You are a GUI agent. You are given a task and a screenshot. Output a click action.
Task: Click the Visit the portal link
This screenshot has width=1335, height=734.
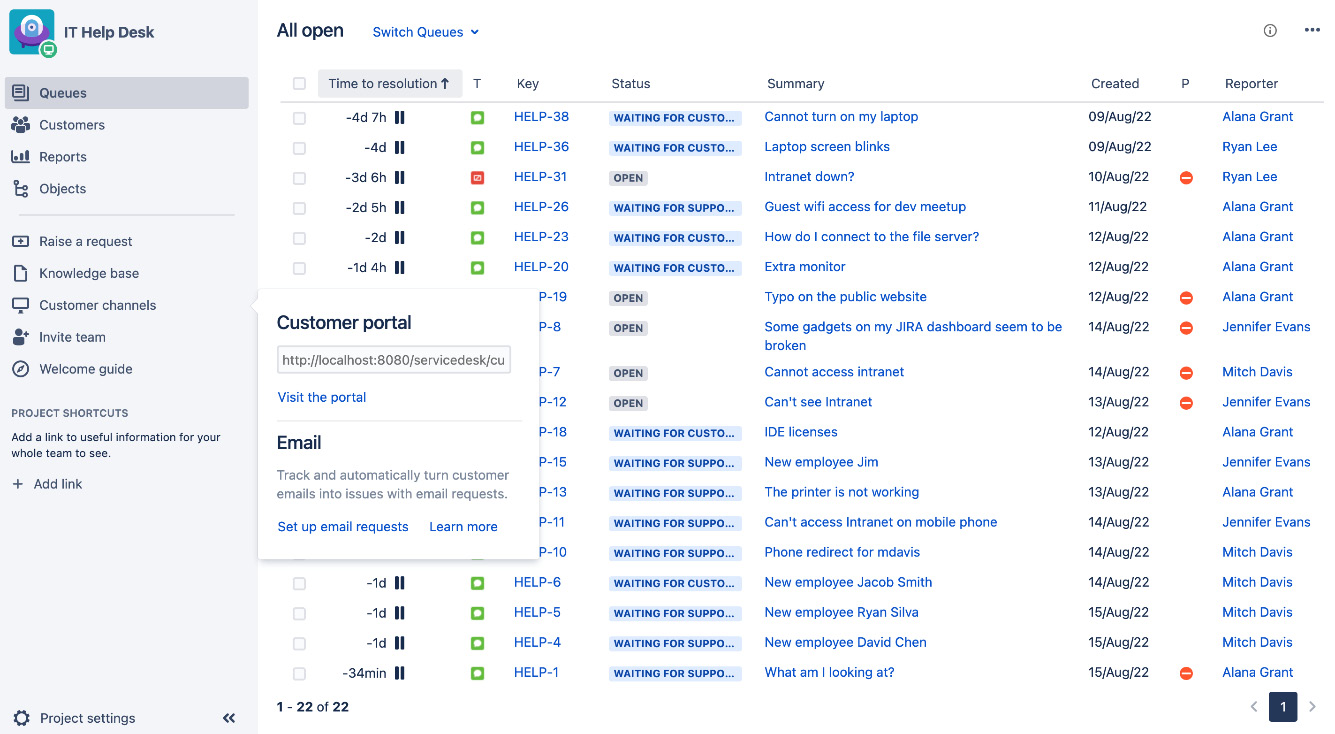click(321, 397)
